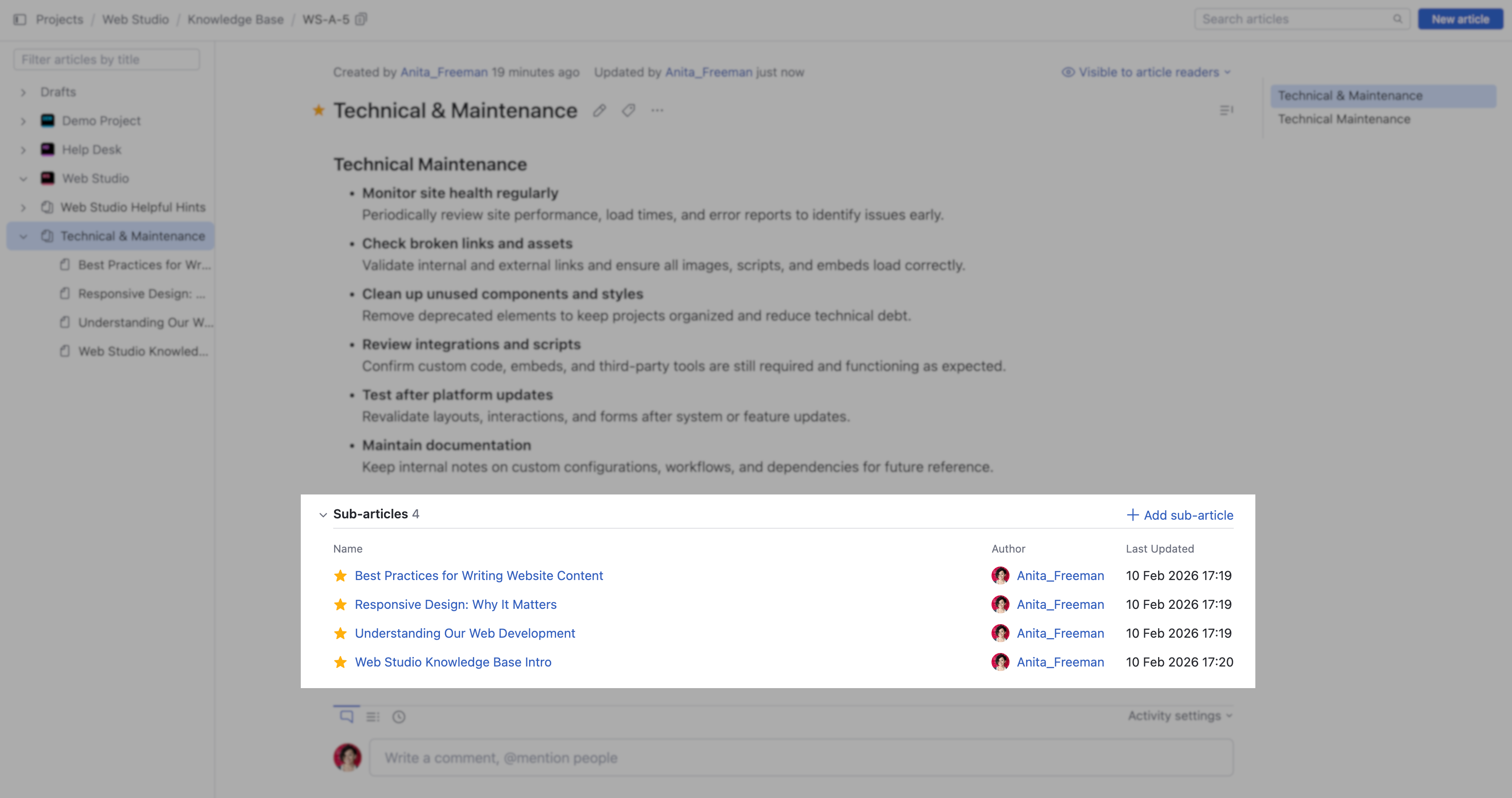Toggle star on Web Studio Knowledge Base Intro

pyautogui.click(x=340, y=662)
